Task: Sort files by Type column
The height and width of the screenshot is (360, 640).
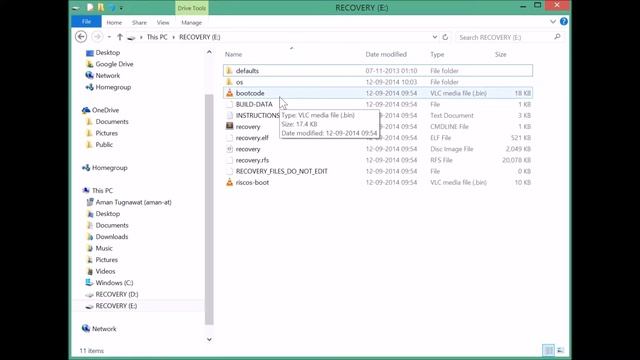Action: pyautogui.click(x=437, y=54)
